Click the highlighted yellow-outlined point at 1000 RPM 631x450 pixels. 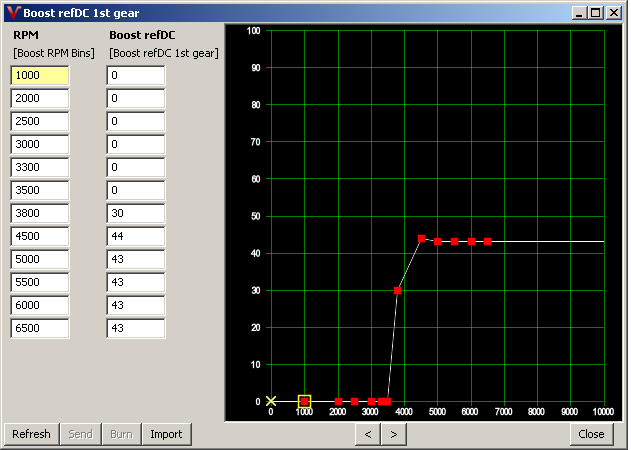point(304,402)
